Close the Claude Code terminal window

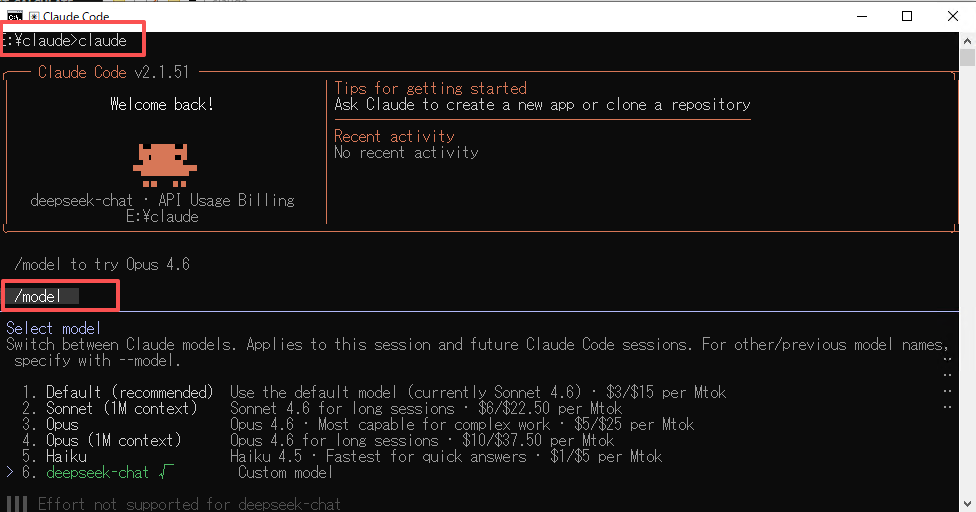click(954, 16)
